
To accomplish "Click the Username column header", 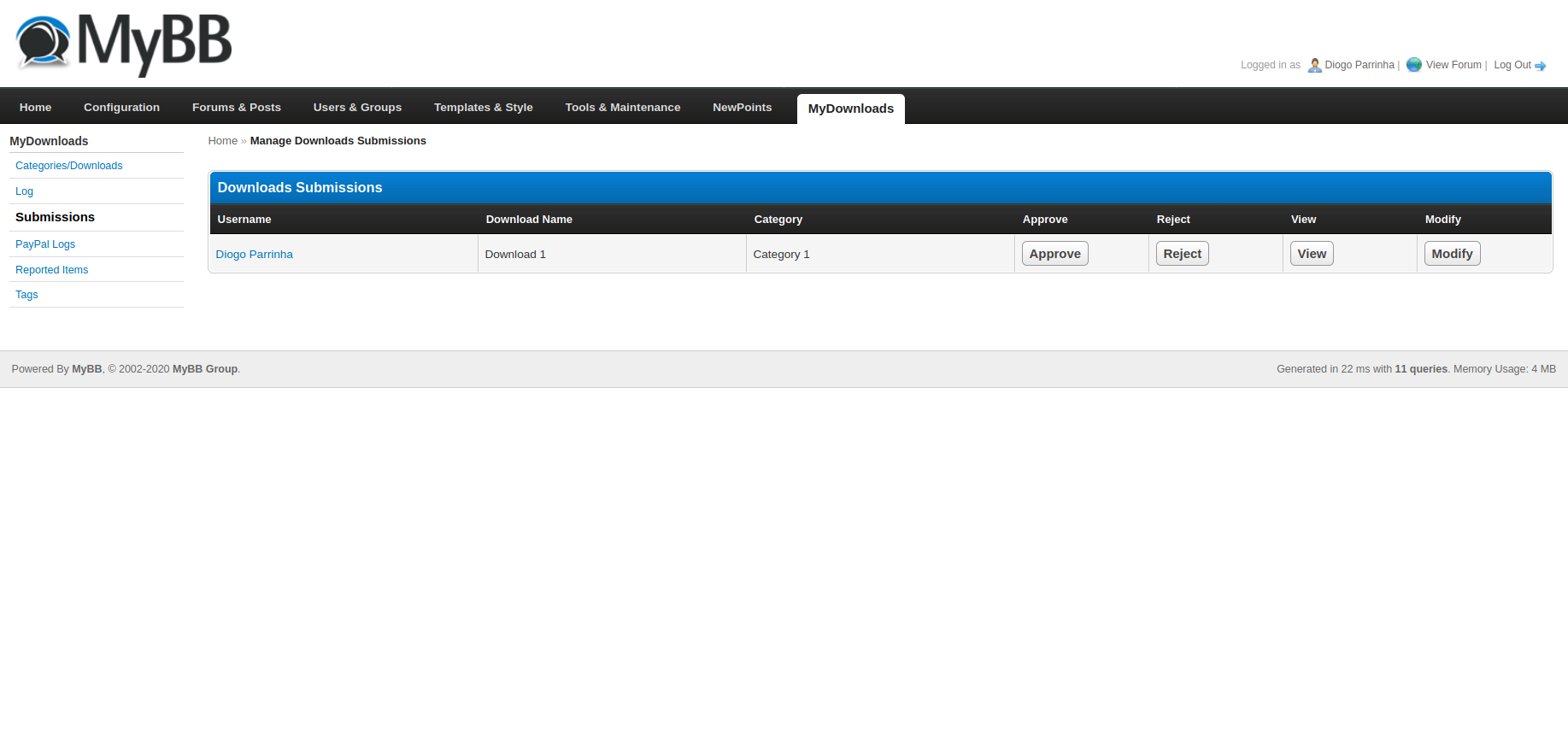I will (244, 220).
